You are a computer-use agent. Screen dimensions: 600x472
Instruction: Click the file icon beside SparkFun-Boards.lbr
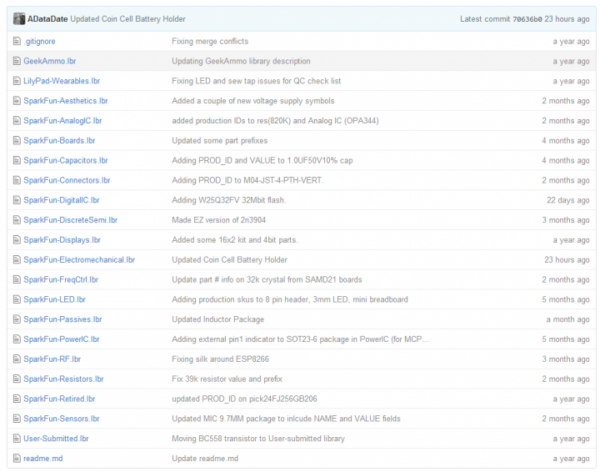tap(16, 140)
